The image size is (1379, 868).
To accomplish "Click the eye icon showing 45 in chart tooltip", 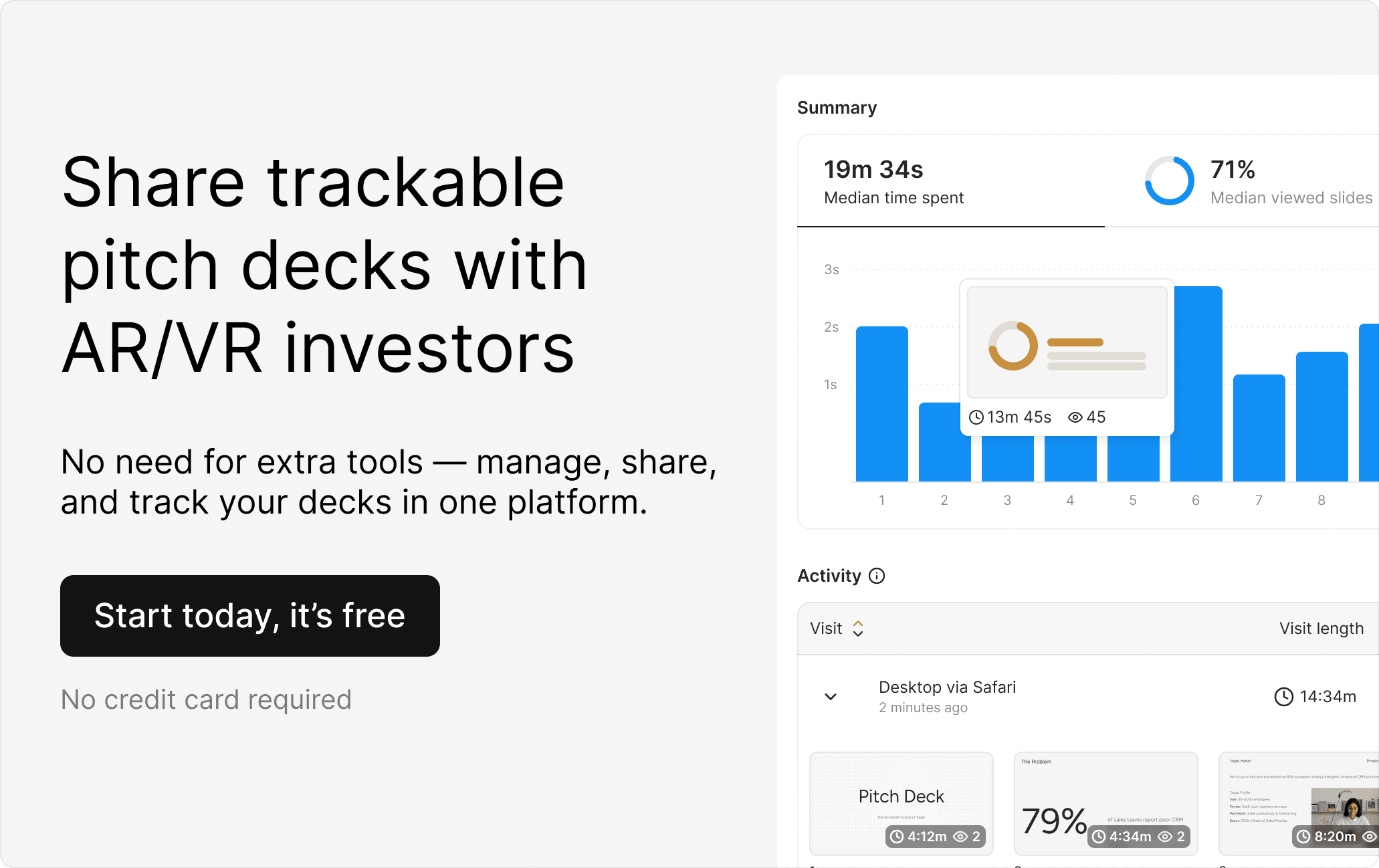I will coord(1075,417).
